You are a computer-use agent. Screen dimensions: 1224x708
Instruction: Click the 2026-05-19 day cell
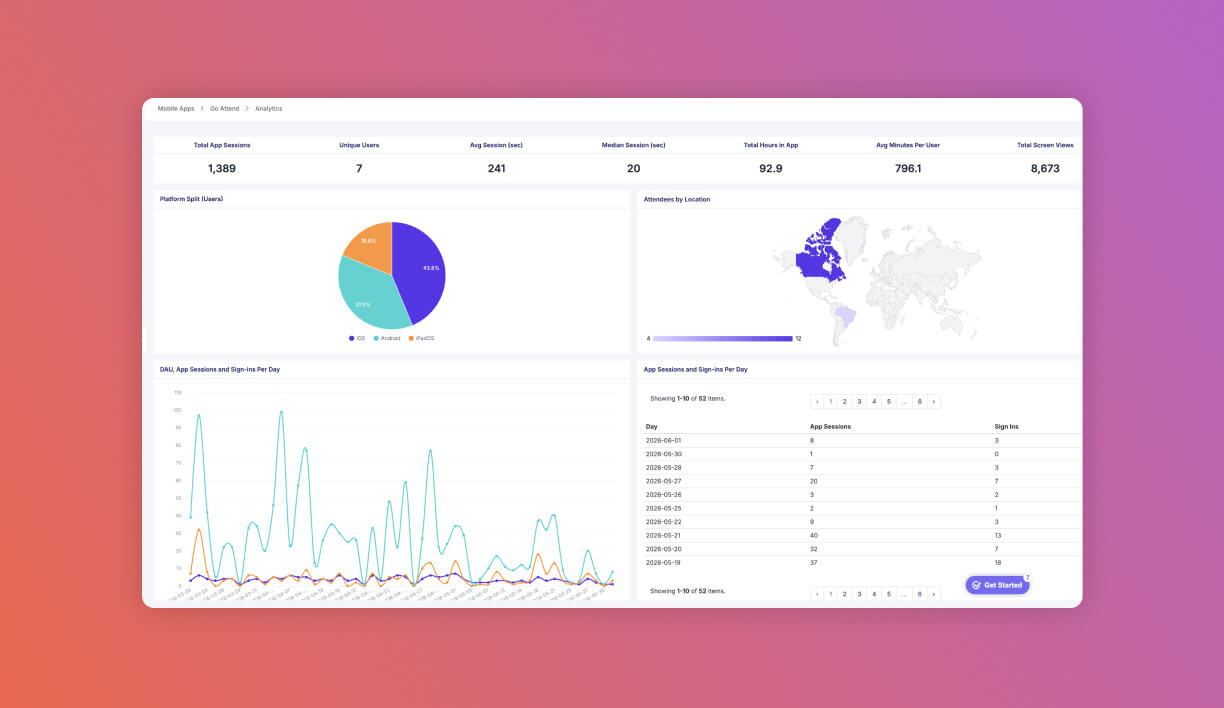coord(664,562)
